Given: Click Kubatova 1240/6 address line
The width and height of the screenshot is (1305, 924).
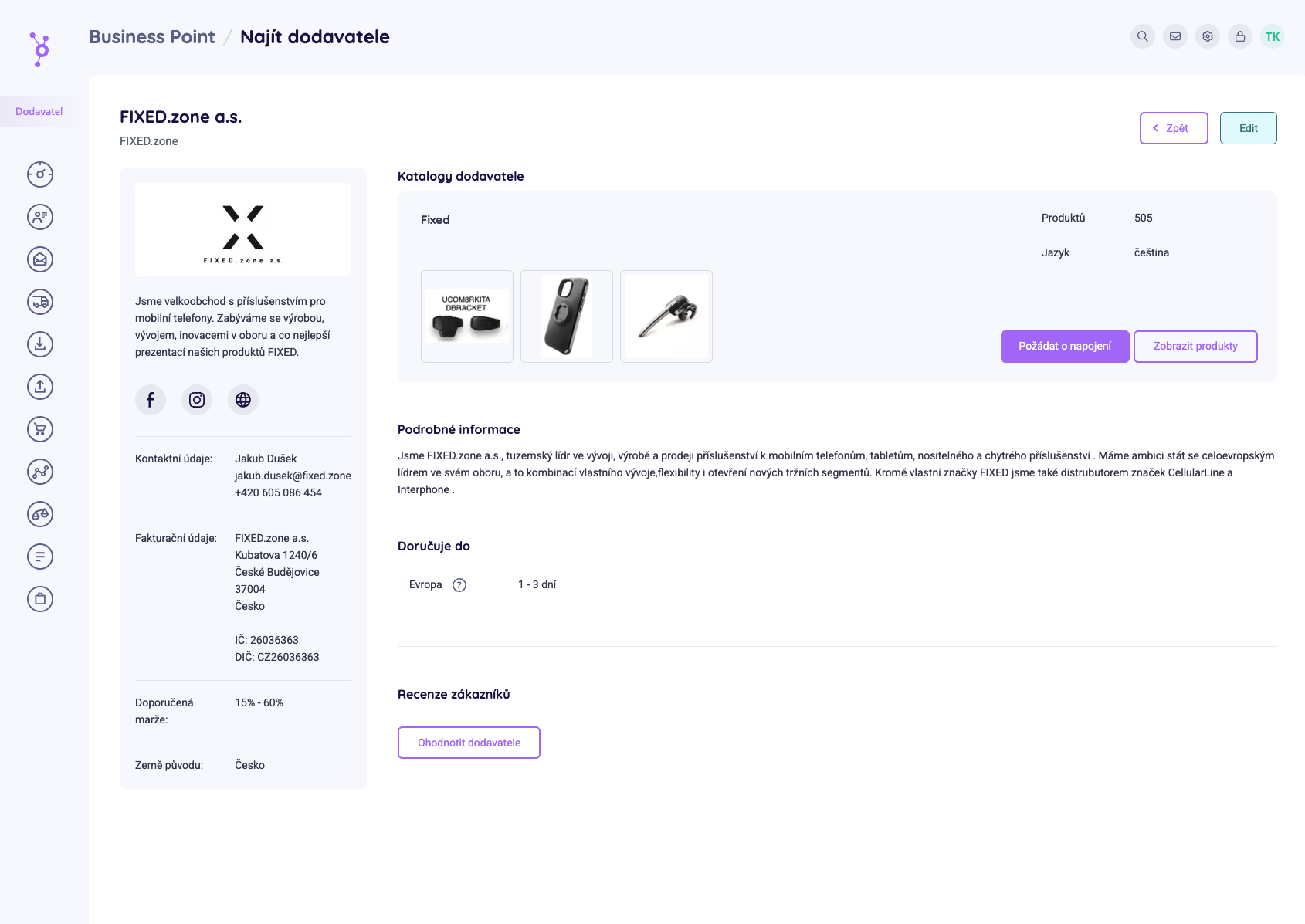Looking at the screenshot, I should click(276, 555).
